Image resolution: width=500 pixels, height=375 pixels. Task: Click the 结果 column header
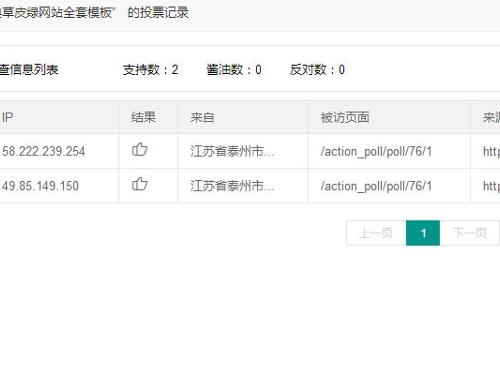pyautogui.click(x=143, y=117)
